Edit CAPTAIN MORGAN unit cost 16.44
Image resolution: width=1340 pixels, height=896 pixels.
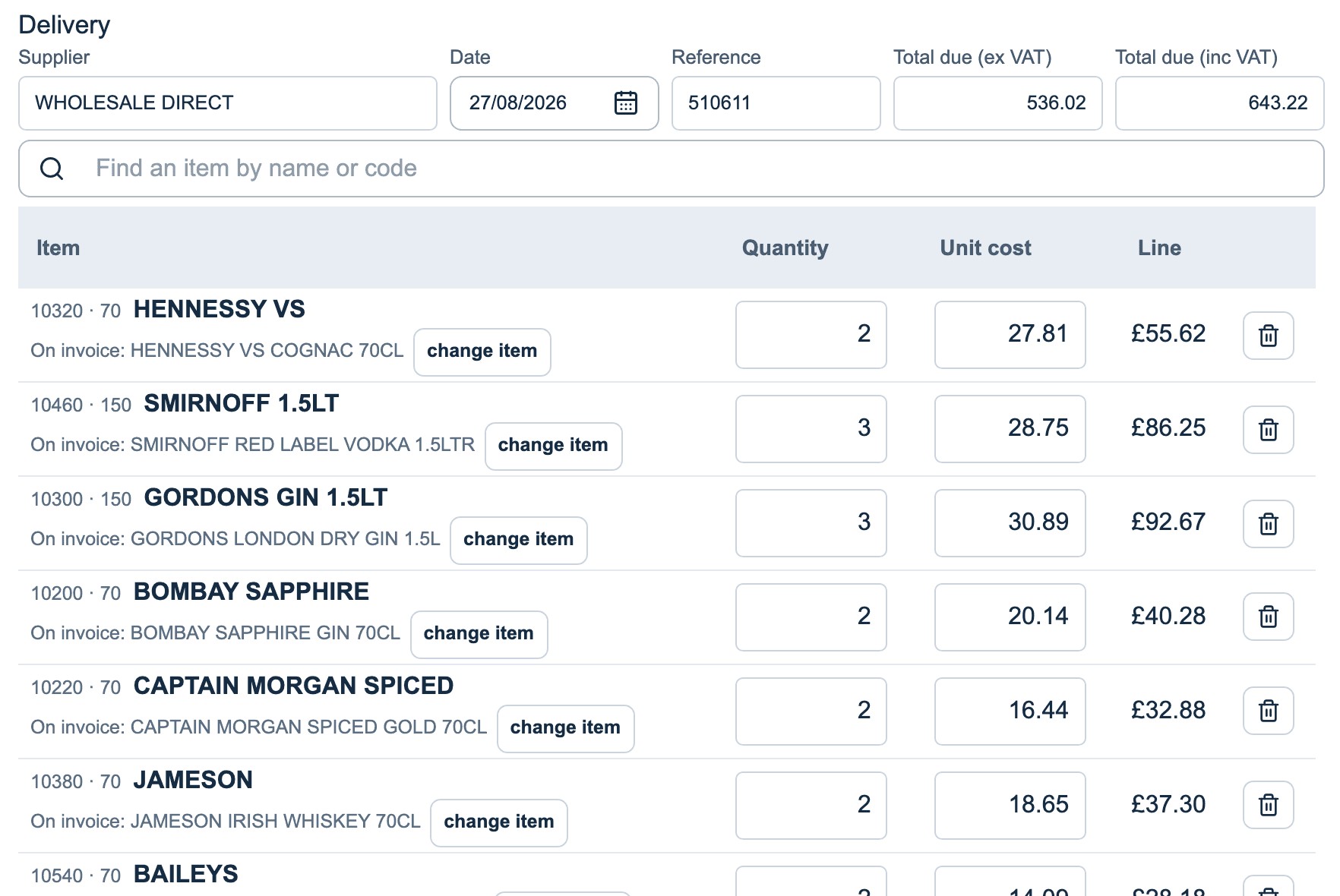[x=1010, y=711]
